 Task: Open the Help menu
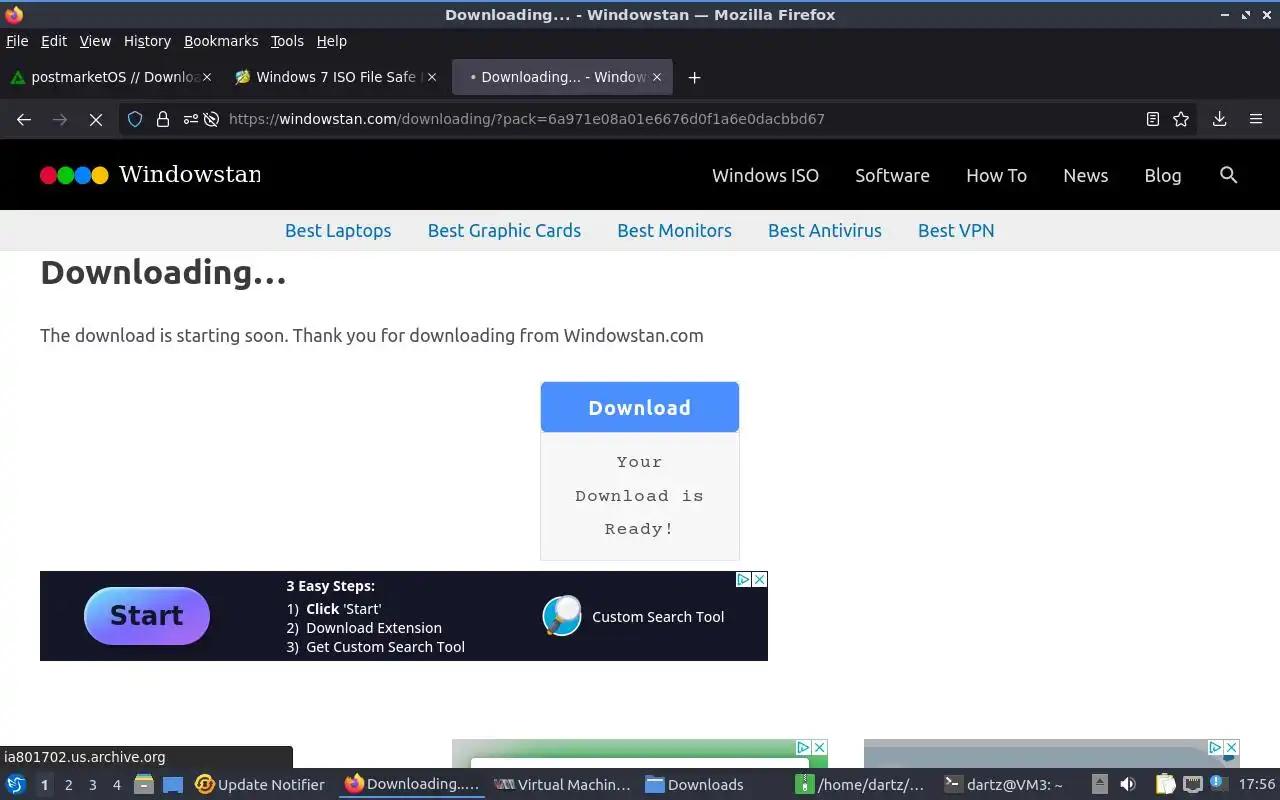tap(331, 41)
